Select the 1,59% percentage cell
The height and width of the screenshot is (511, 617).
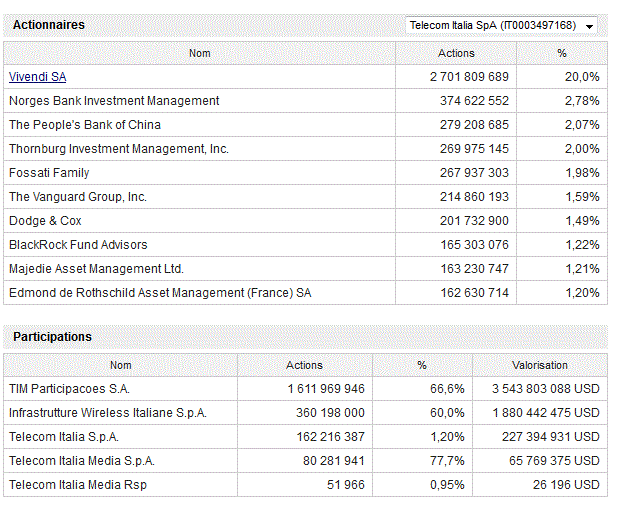coord(582,197)
